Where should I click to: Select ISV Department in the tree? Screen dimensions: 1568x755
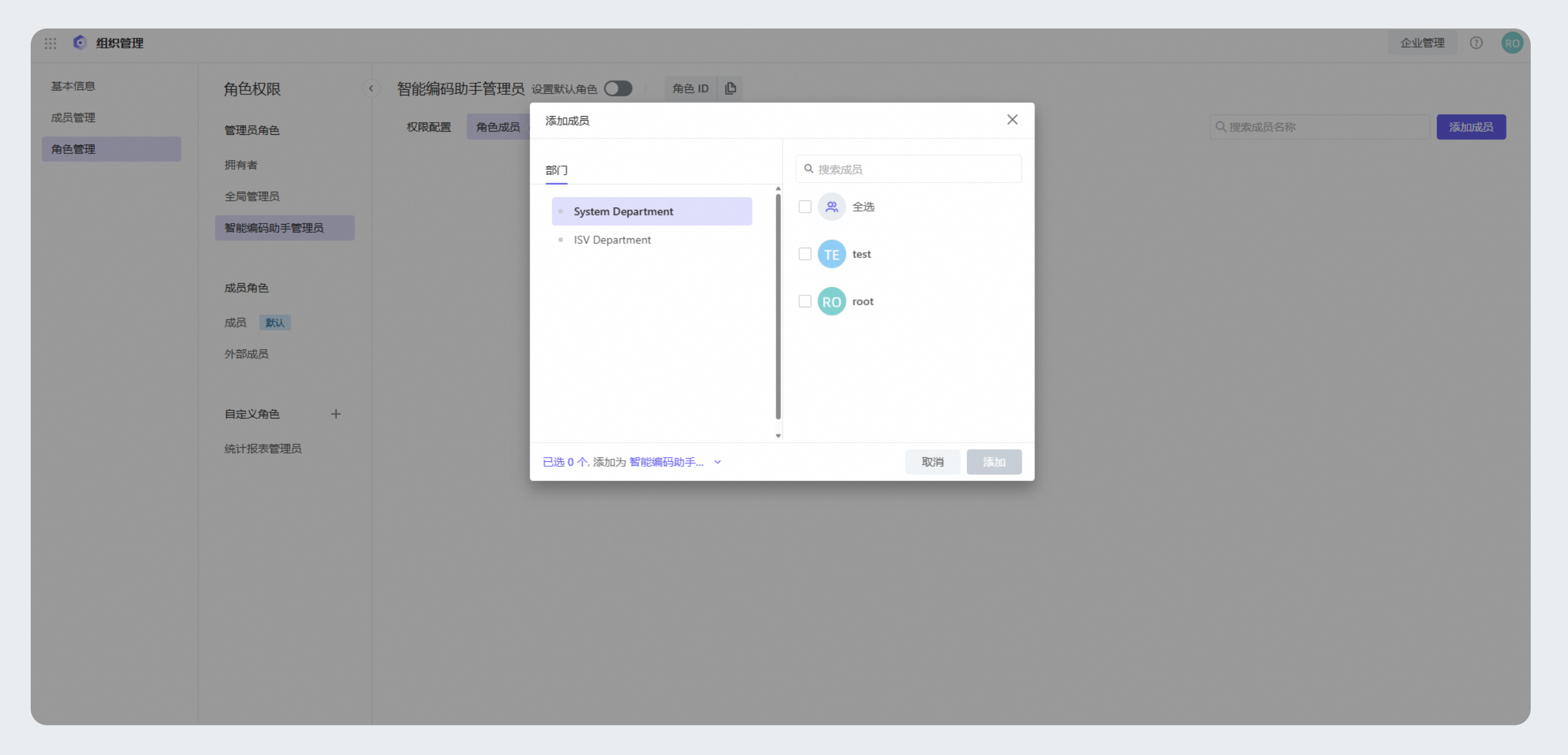click(612, 241)
